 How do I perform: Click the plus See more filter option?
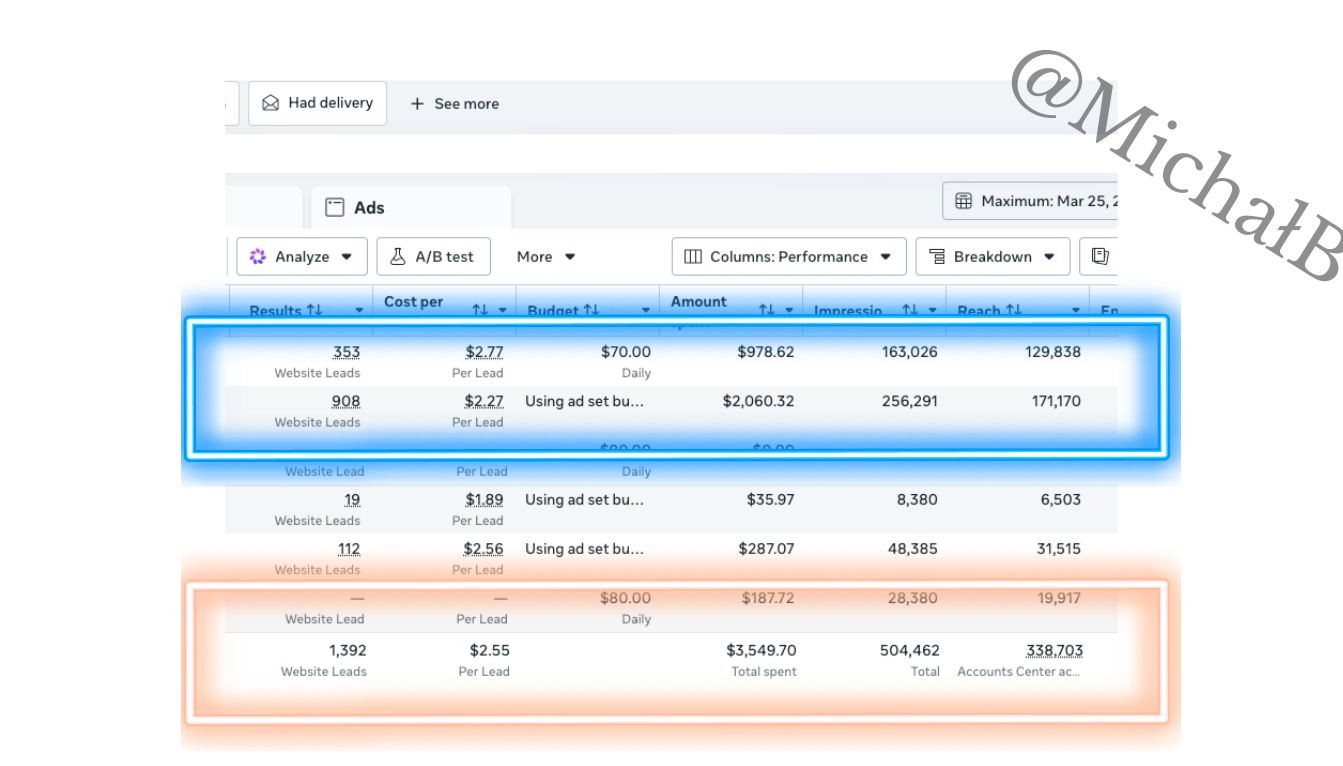pos(454,104)
